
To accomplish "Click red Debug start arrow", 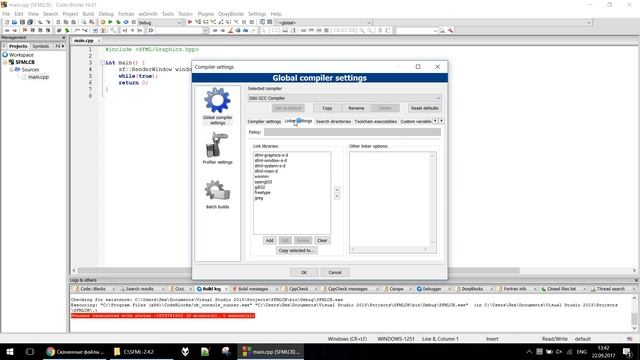I will pos(190,22).
